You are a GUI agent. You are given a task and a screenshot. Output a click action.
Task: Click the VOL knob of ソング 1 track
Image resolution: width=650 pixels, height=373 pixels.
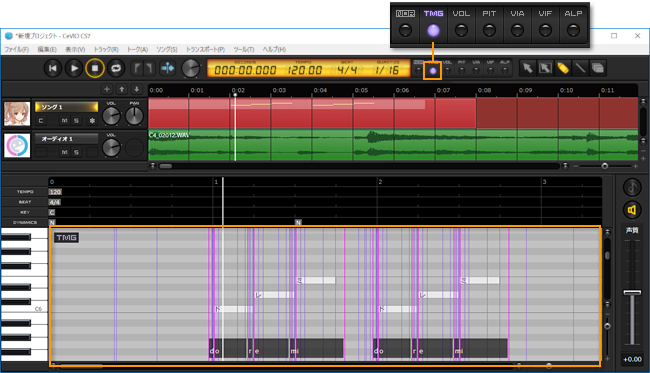pos(111,116)
